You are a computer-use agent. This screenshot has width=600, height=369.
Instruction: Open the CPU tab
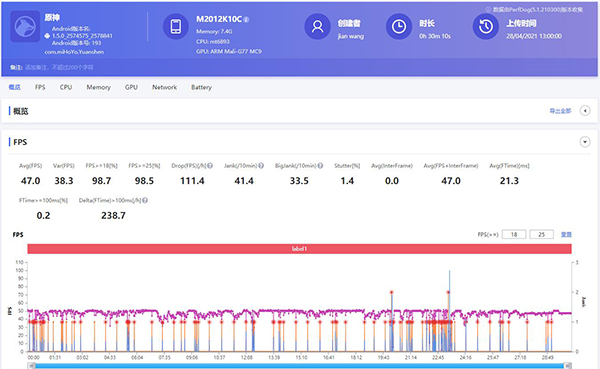(x=66, y=87)
